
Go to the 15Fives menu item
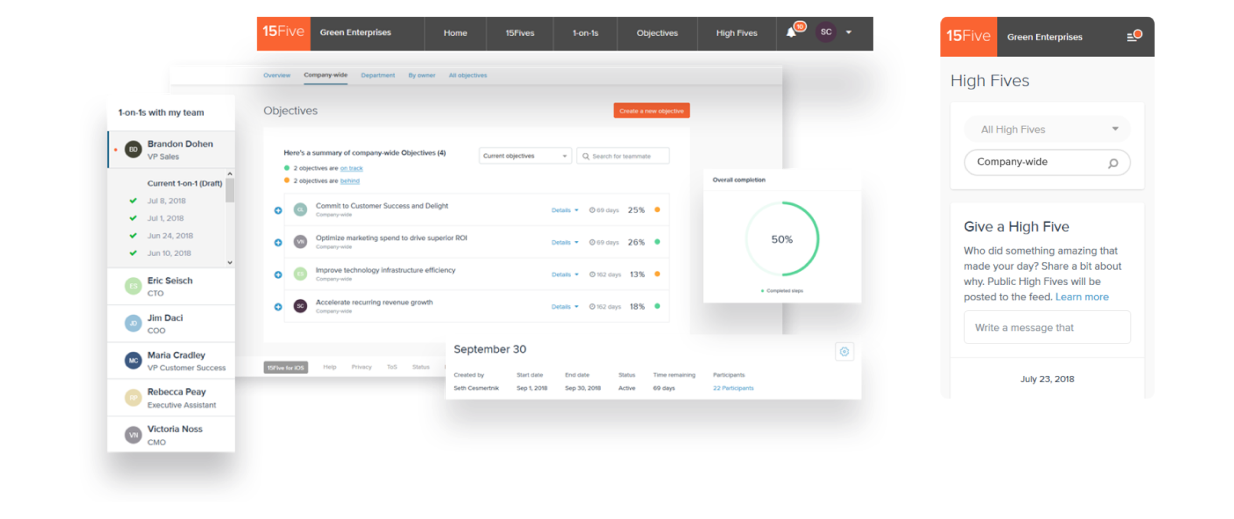coord(519,33)
